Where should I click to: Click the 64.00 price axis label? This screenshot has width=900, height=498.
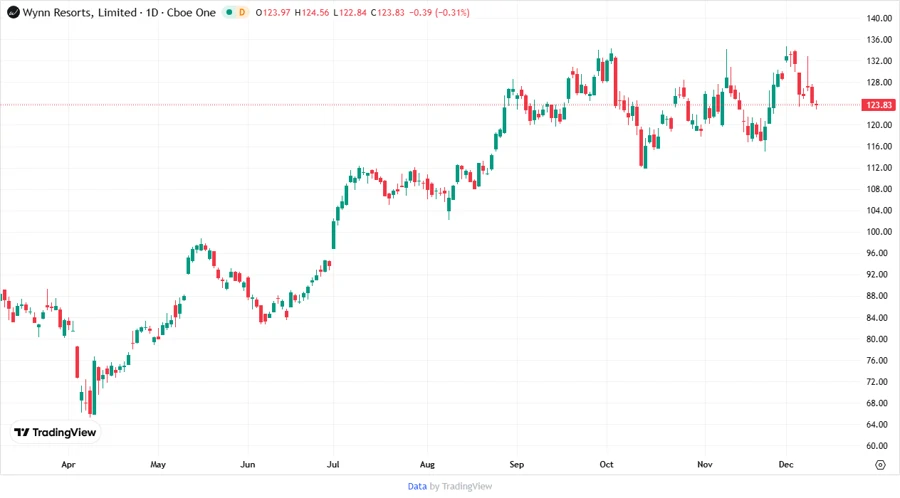point(879,425)
